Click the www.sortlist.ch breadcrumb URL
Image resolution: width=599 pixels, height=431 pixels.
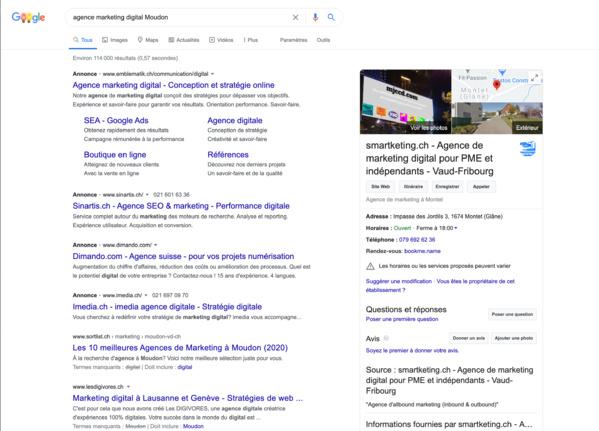pos(126,337)
